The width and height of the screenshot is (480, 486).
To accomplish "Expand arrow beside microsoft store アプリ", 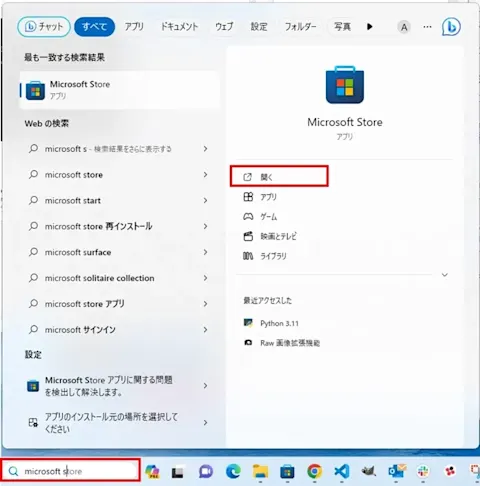I will coord(205,304).
